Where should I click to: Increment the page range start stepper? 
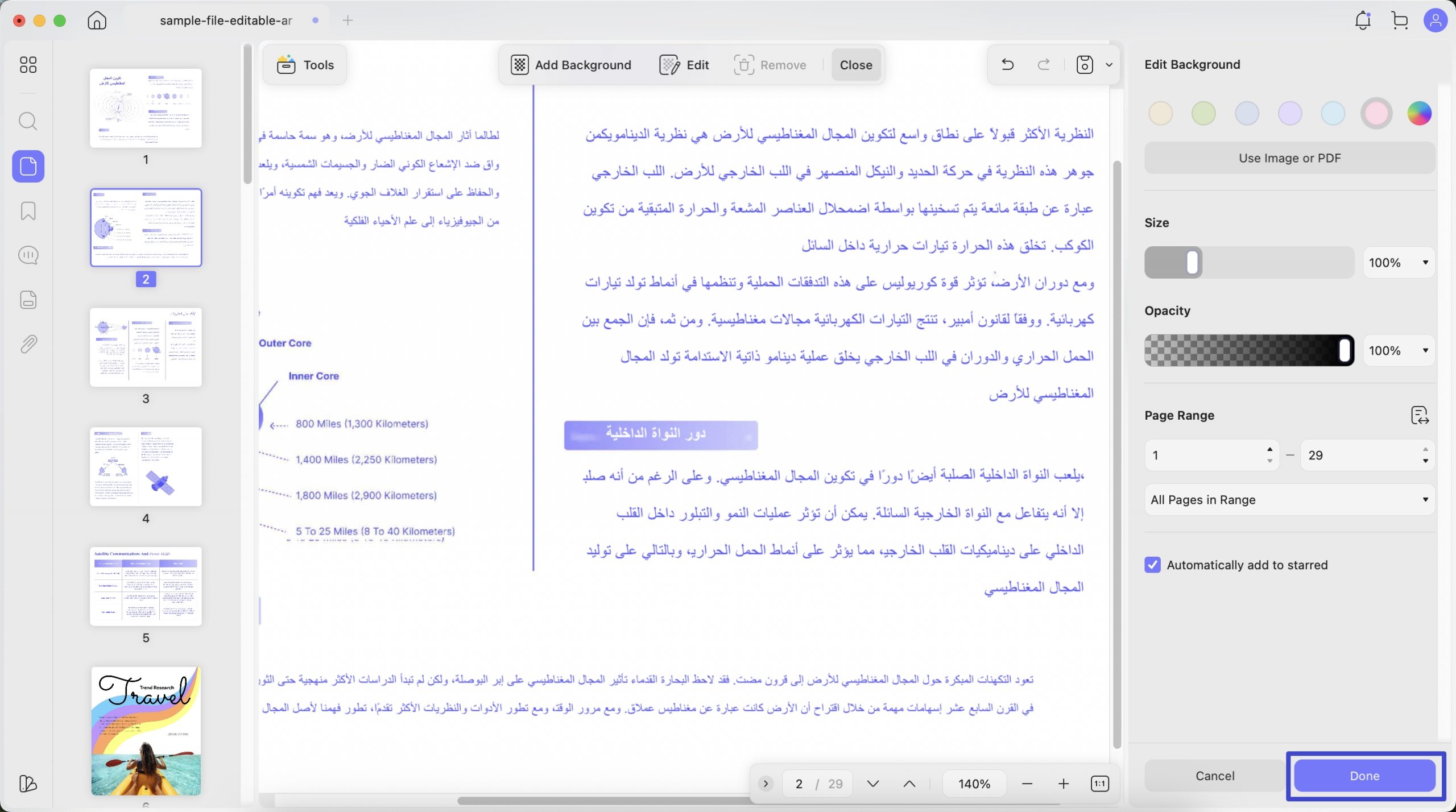click(x=1269, y=449)
